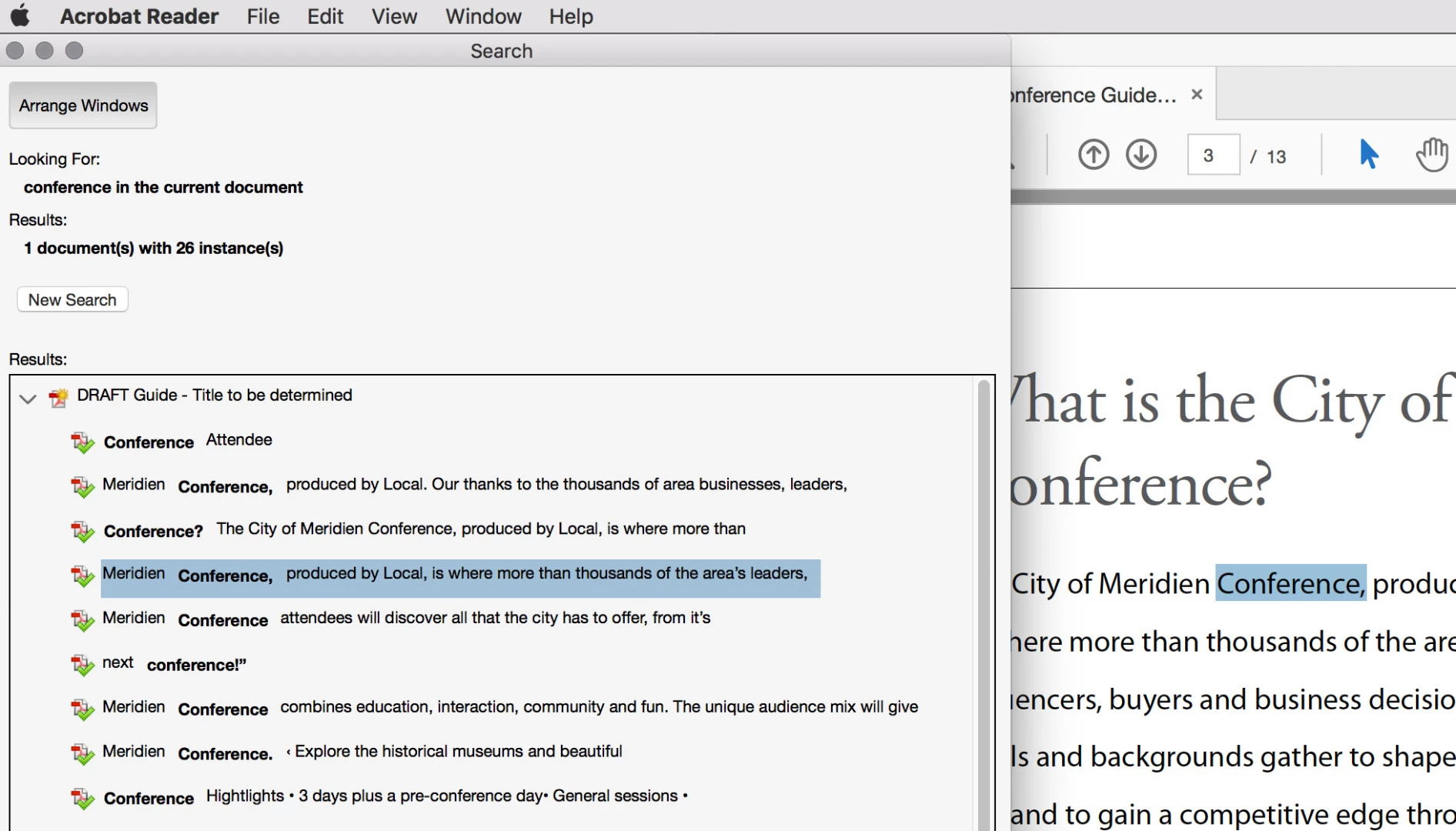Select highlighted result 'is where more than thousands'

click(460, 578)
